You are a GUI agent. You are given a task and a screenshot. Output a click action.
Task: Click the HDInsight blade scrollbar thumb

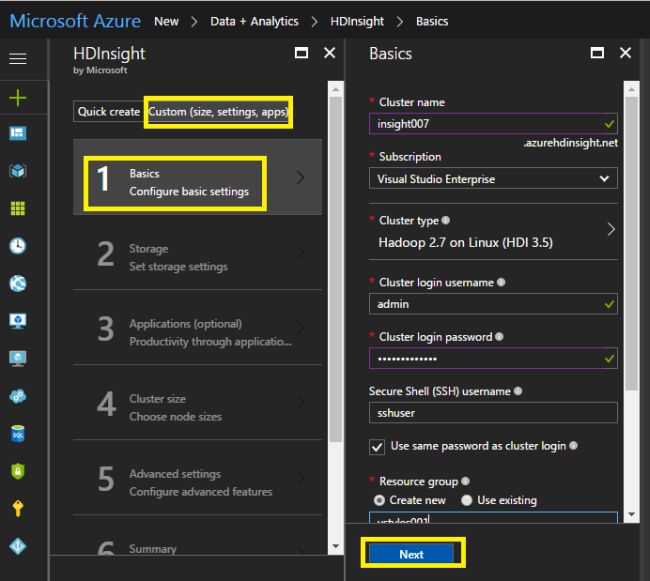point(336,269)
